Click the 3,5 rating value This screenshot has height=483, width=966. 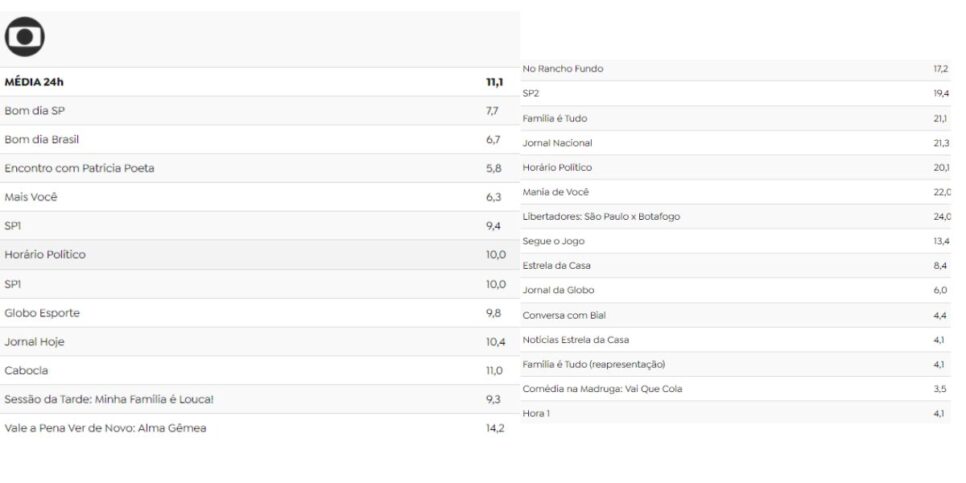click(940, 389)
